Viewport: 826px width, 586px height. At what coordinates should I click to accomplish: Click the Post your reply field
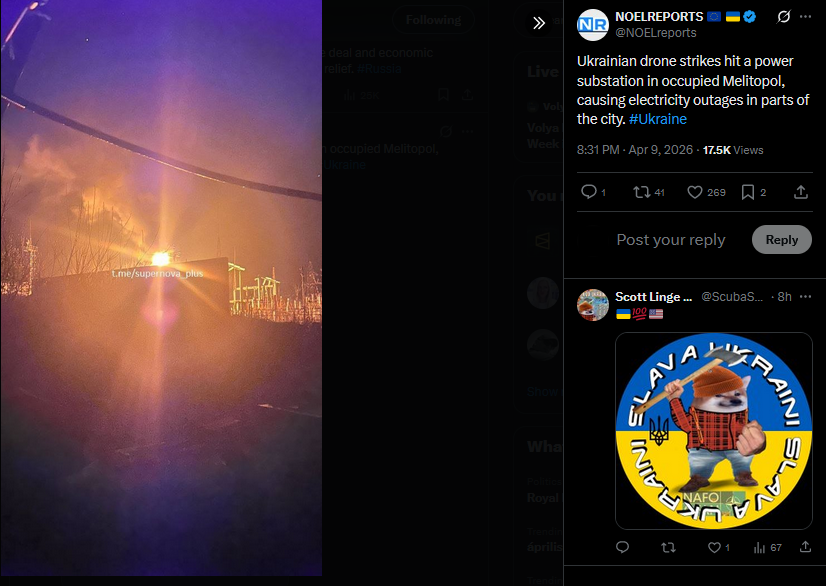click(x=671, y=240)
